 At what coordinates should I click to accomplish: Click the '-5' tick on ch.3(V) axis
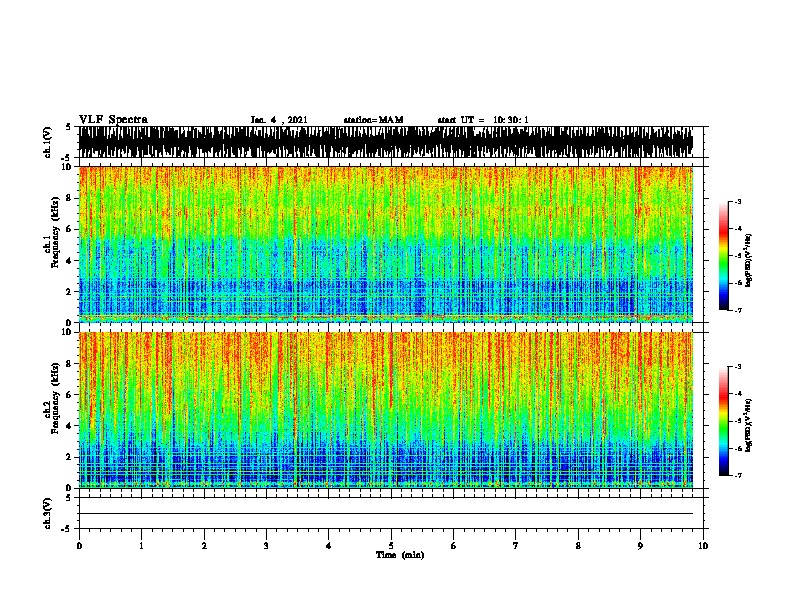[x=67, y=529]
